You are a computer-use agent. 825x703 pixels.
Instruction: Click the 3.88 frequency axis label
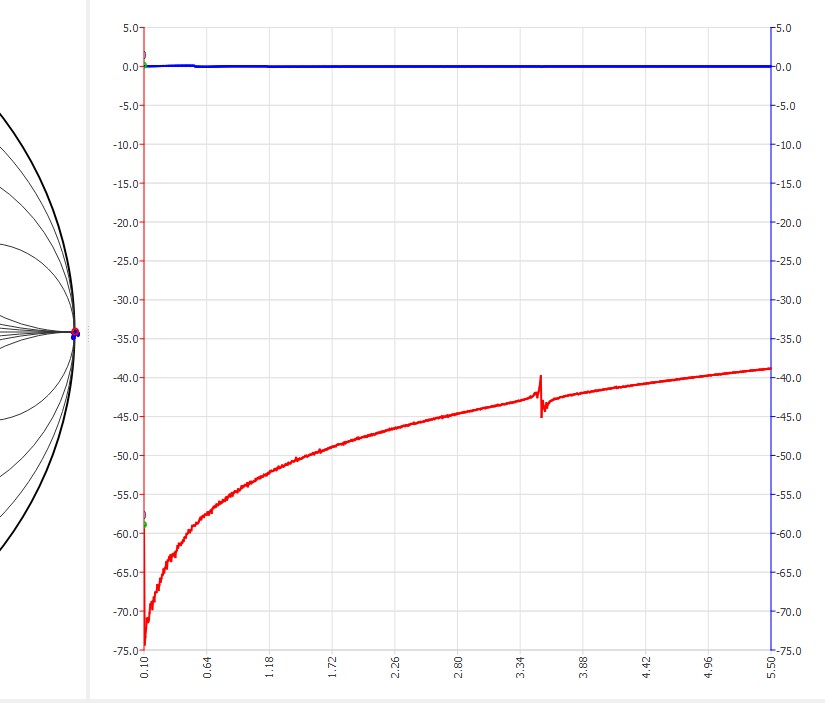point(583,667)
